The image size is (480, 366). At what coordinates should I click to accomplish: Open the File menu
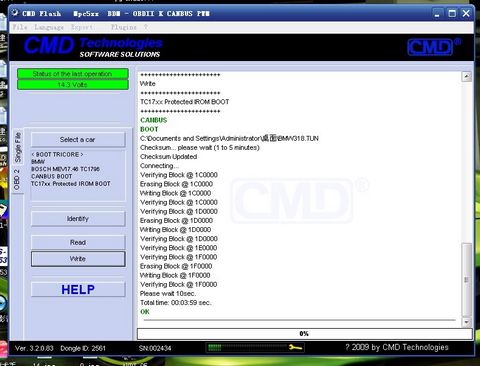[x=20, y=27]
